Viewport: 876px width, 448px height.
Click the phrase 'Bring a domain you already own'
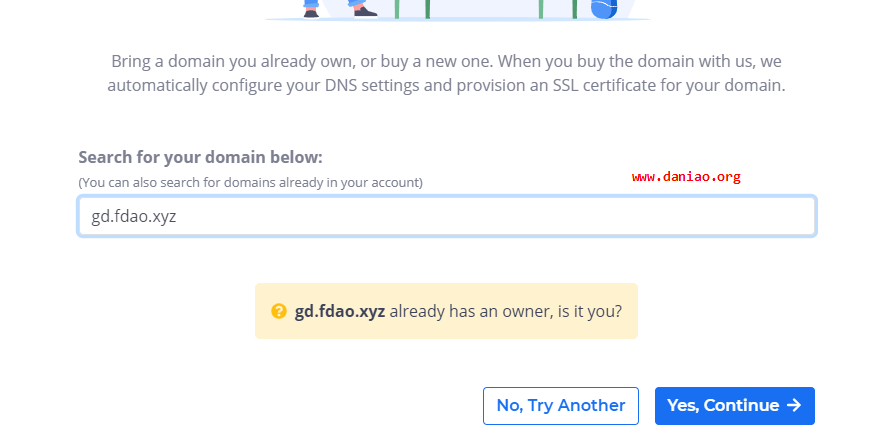[x=232, y=61]
